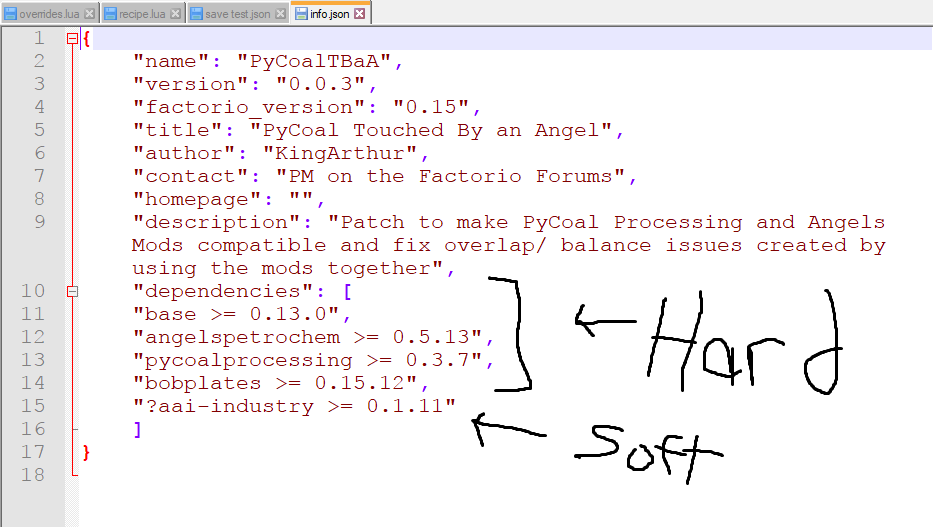The width and height of the screenshot is (933, 527).
Task: Click the "pycoalprocessing >= 0.3.7" dependency
Action: (308, 360)
